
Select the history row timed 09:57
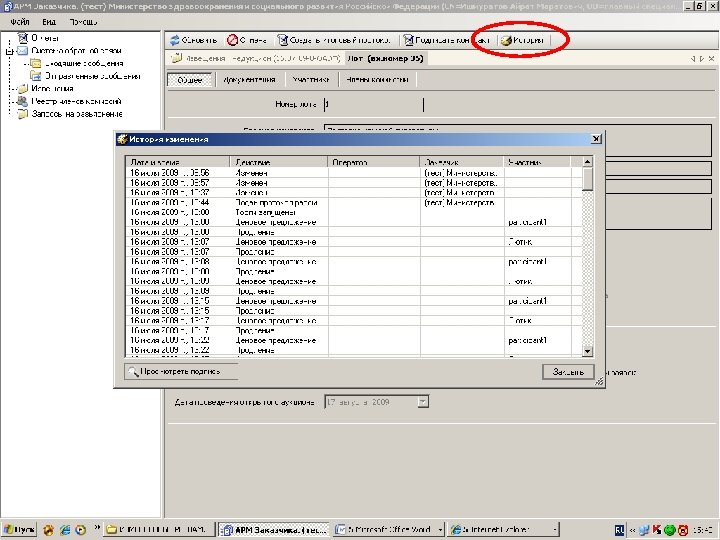pyautogui.click(x=354, y=183)
